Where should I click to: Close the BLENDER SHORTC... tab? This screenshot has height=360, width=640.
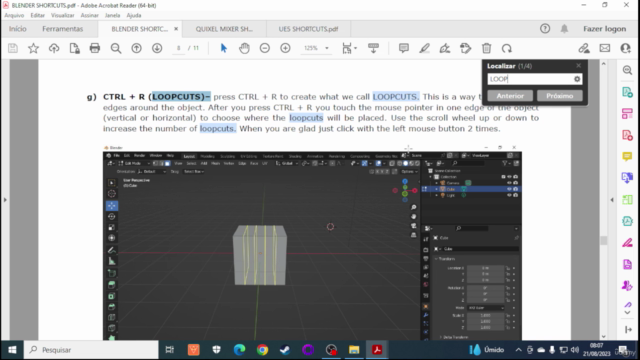pos(176,29)
